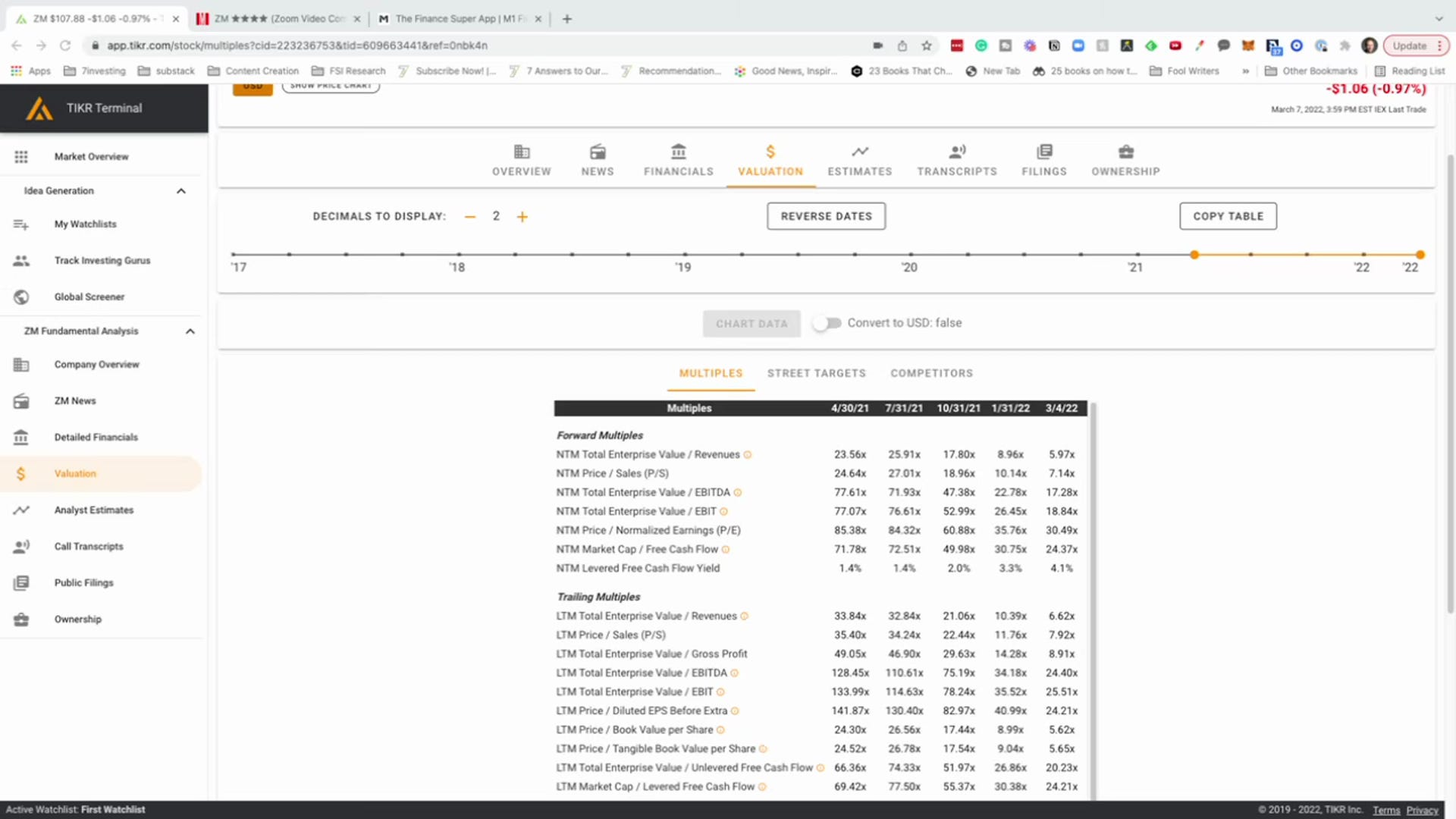1456x819 pixels.
Task: Open the Privacy link in footer
Action: tap(1423, 810)
